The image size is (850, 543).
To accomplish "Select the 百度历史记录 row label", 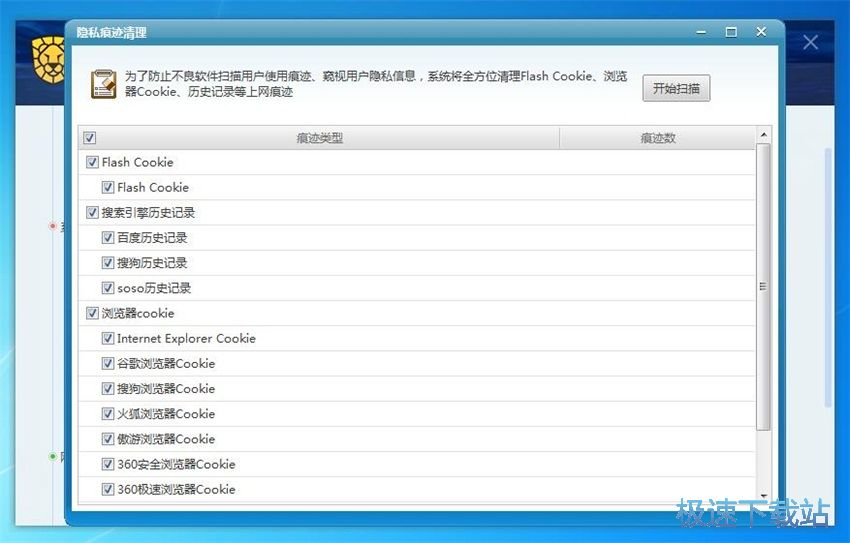I will click(x=152, y=238).
